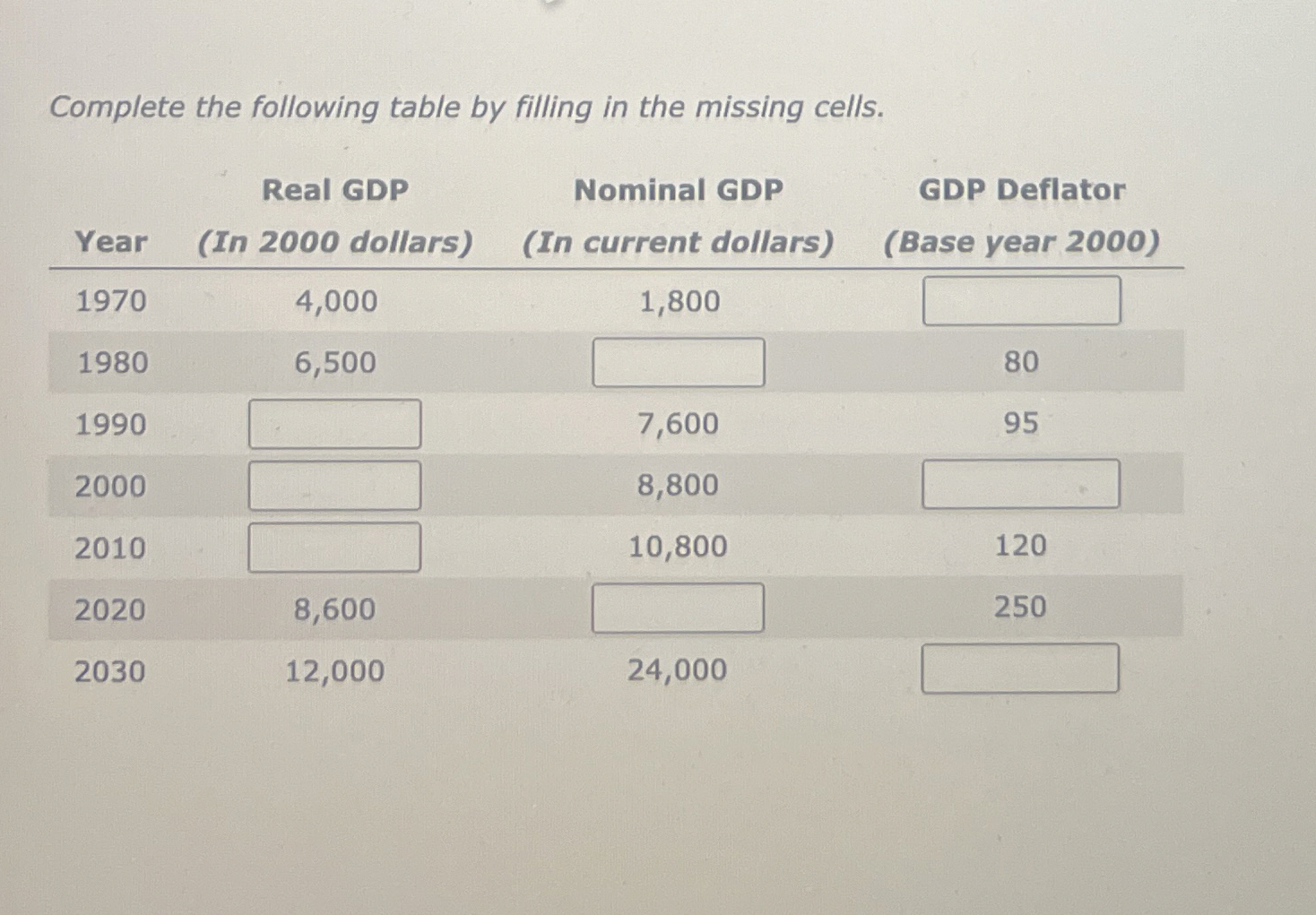Image resolution: width=1316 pixels, height=915 pixels.
Task: Click the Real GDP column header
Action: [334, 190]
